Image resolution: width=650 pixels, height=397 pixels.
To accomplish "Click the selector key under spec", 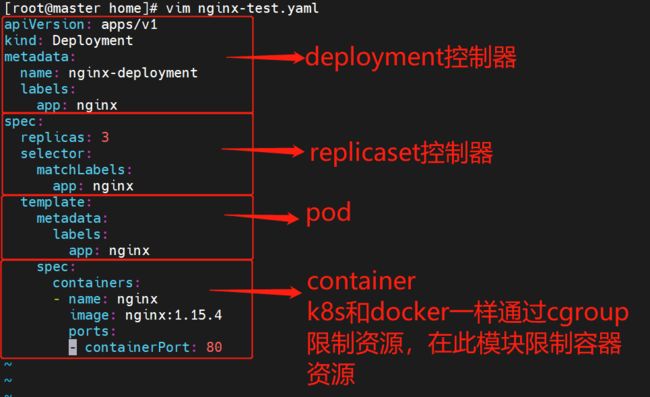I will 53,154.
